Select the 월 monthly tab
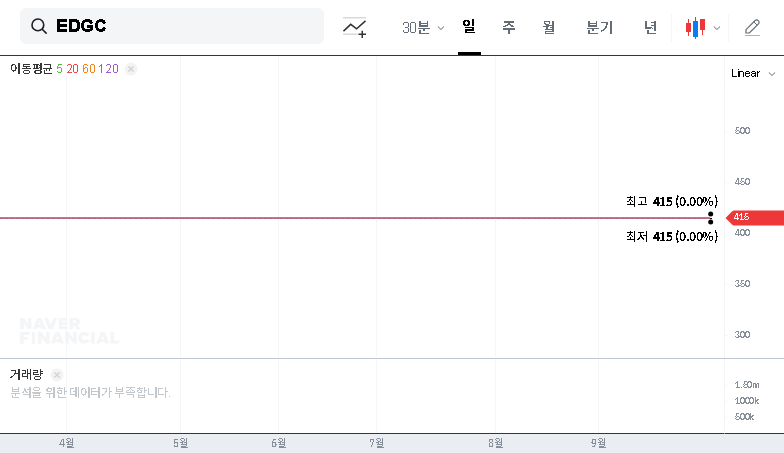This screenshot has height=453, width=784. pyautogui.click(x=548, y=27)
